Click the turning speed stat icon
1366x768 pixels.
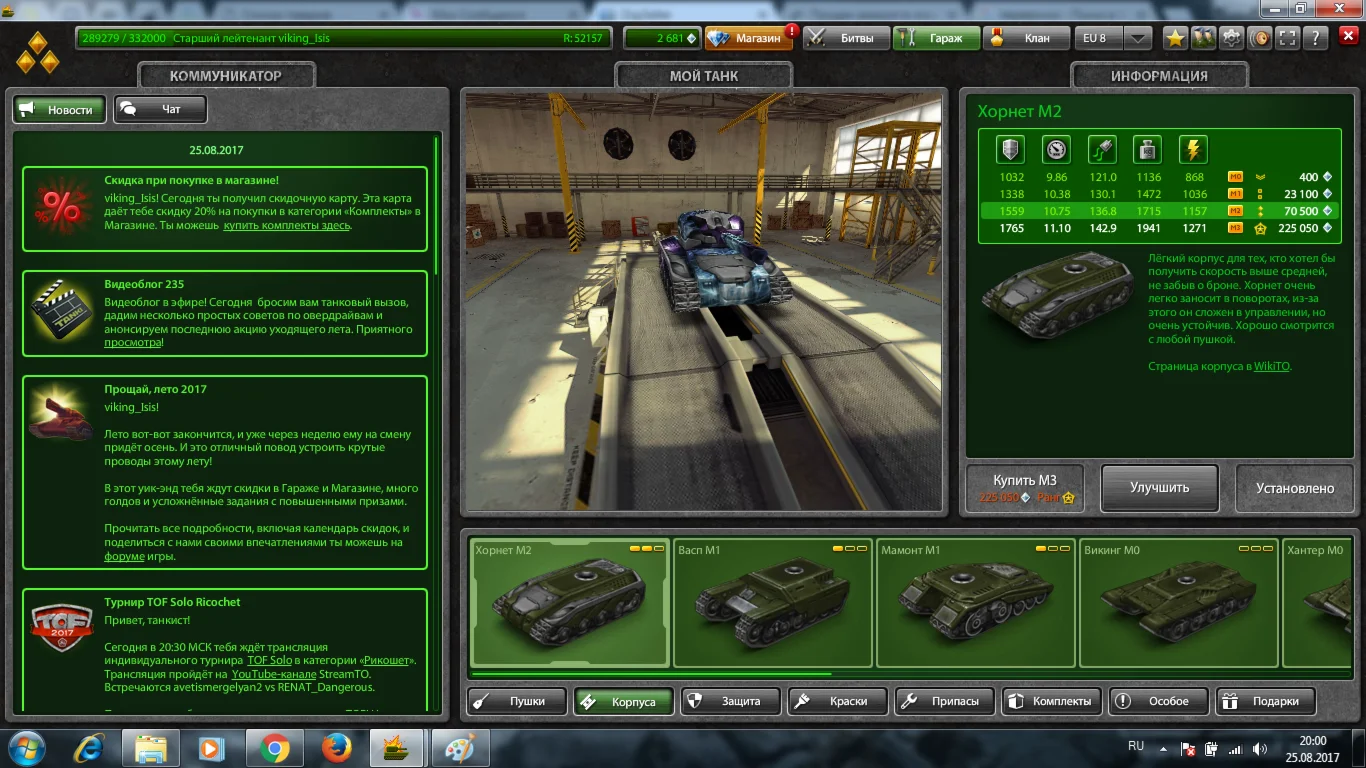pos(1102,150)
